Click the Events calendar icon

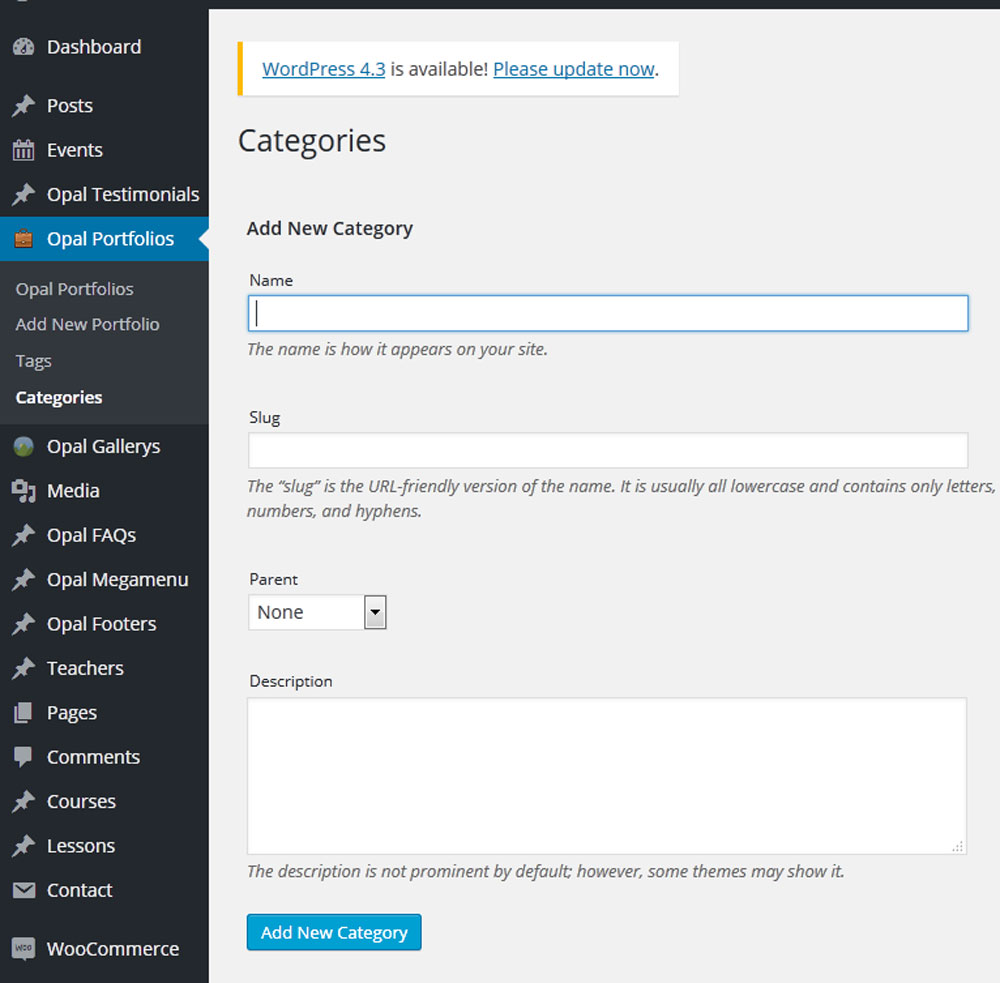(23, 150)
